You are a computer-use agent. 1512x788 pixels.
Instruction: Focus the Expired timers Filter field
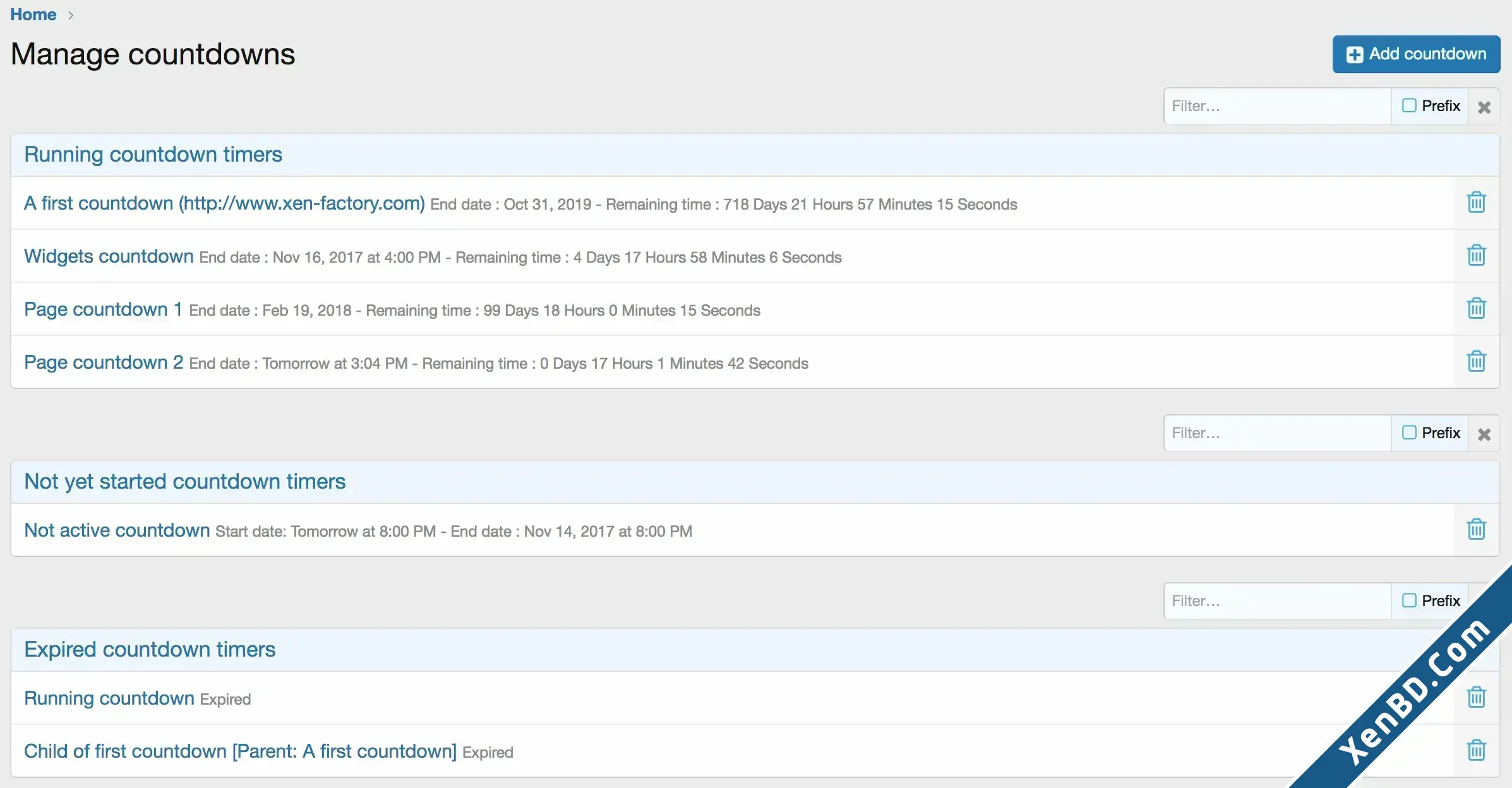(1277, 601)
